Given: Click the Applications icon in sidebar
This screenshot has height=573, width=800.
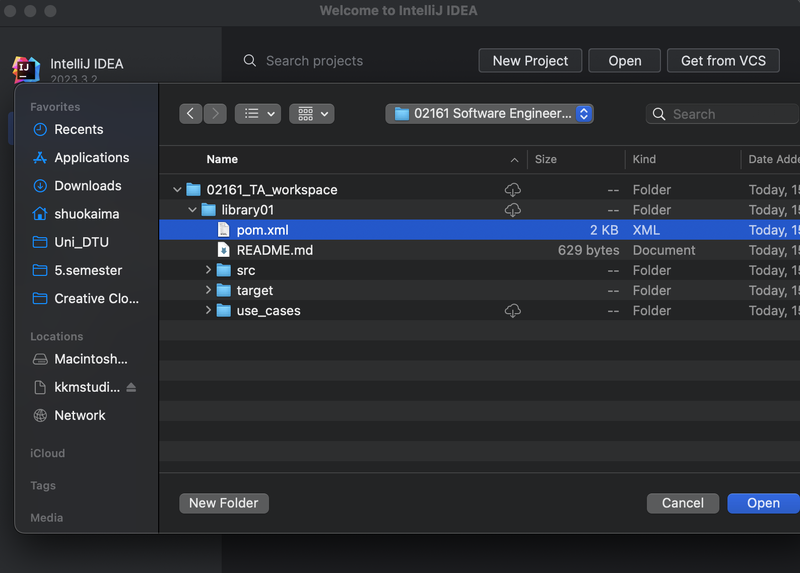Looking at the screenshot, I should [x=40, y=158].
